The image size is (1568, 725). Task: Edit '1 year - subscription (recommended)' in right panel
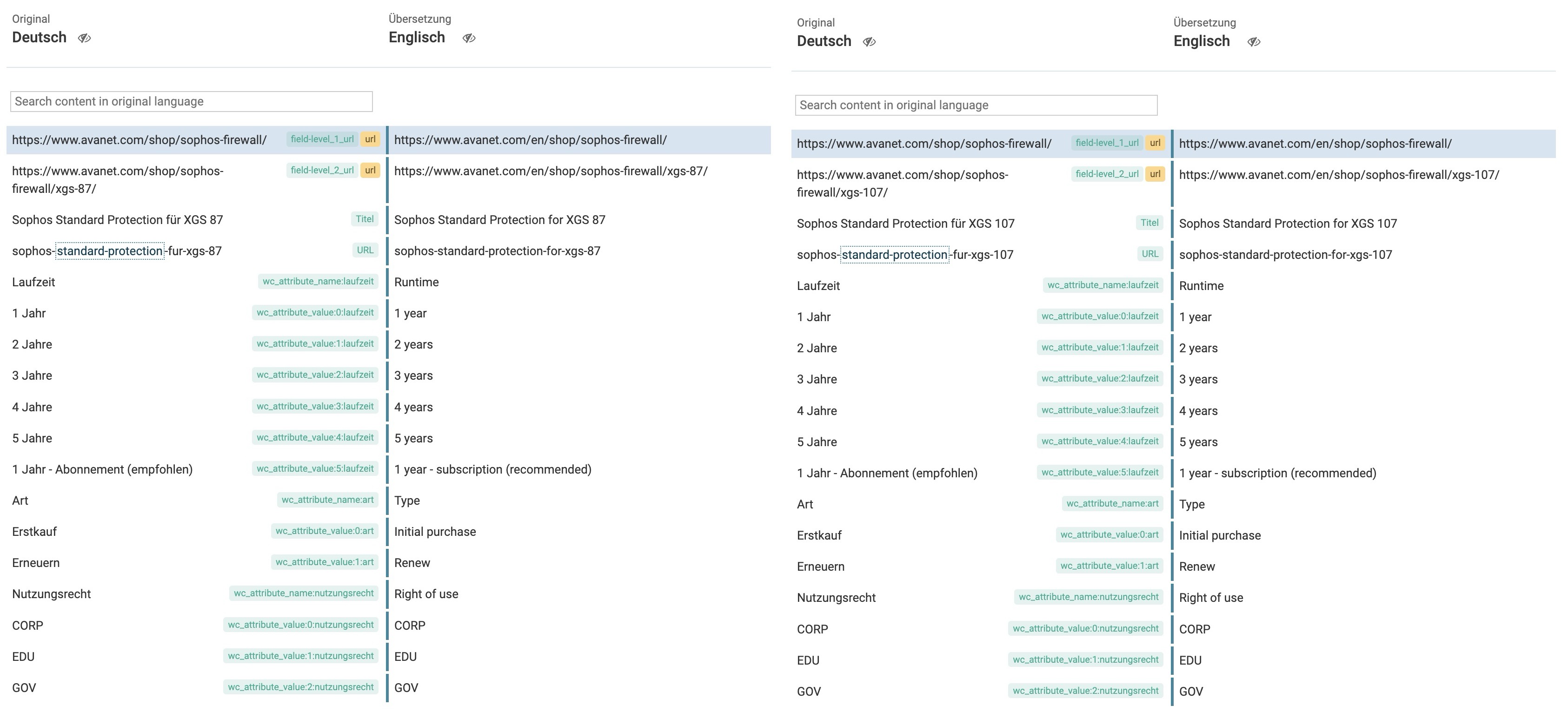[x=1277, y=473]
